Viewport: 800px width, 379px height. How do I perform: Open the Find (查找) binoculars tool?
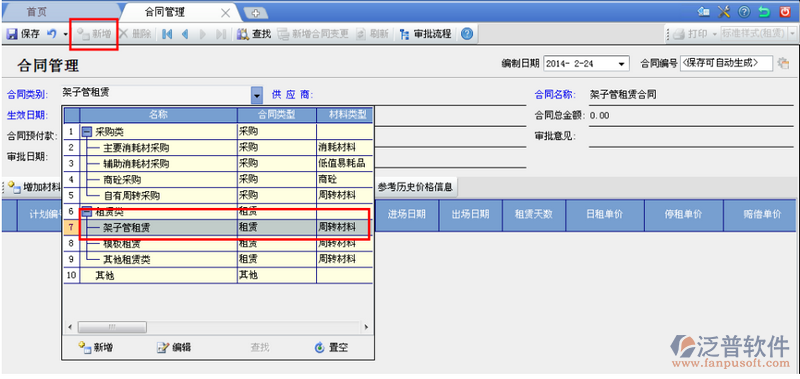click(244, 34)
